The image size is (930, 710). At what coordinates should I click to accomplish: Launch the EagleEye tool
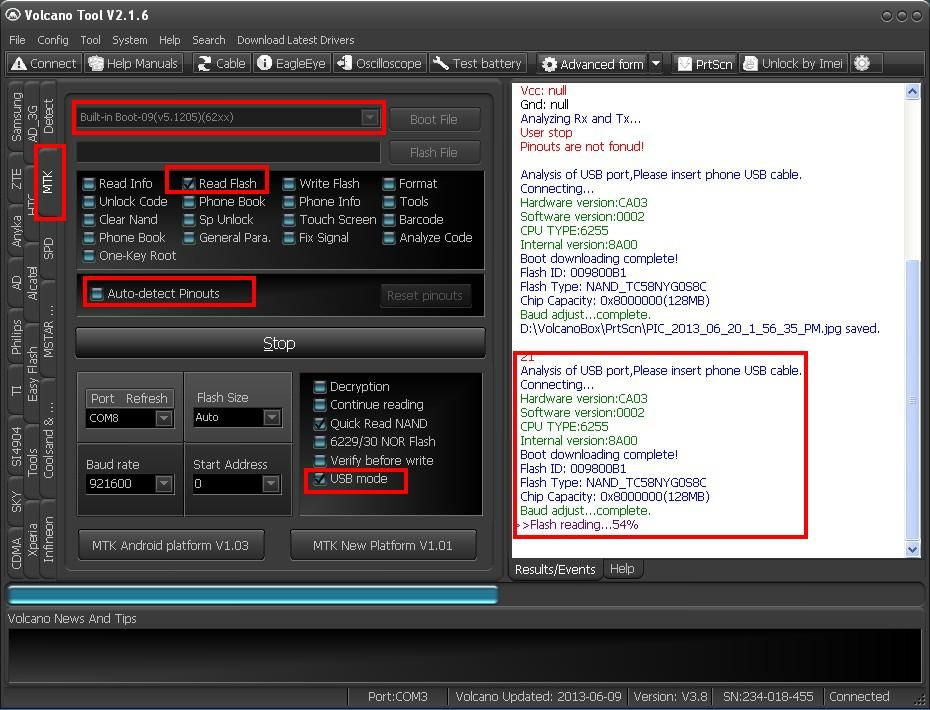[291, 63]
